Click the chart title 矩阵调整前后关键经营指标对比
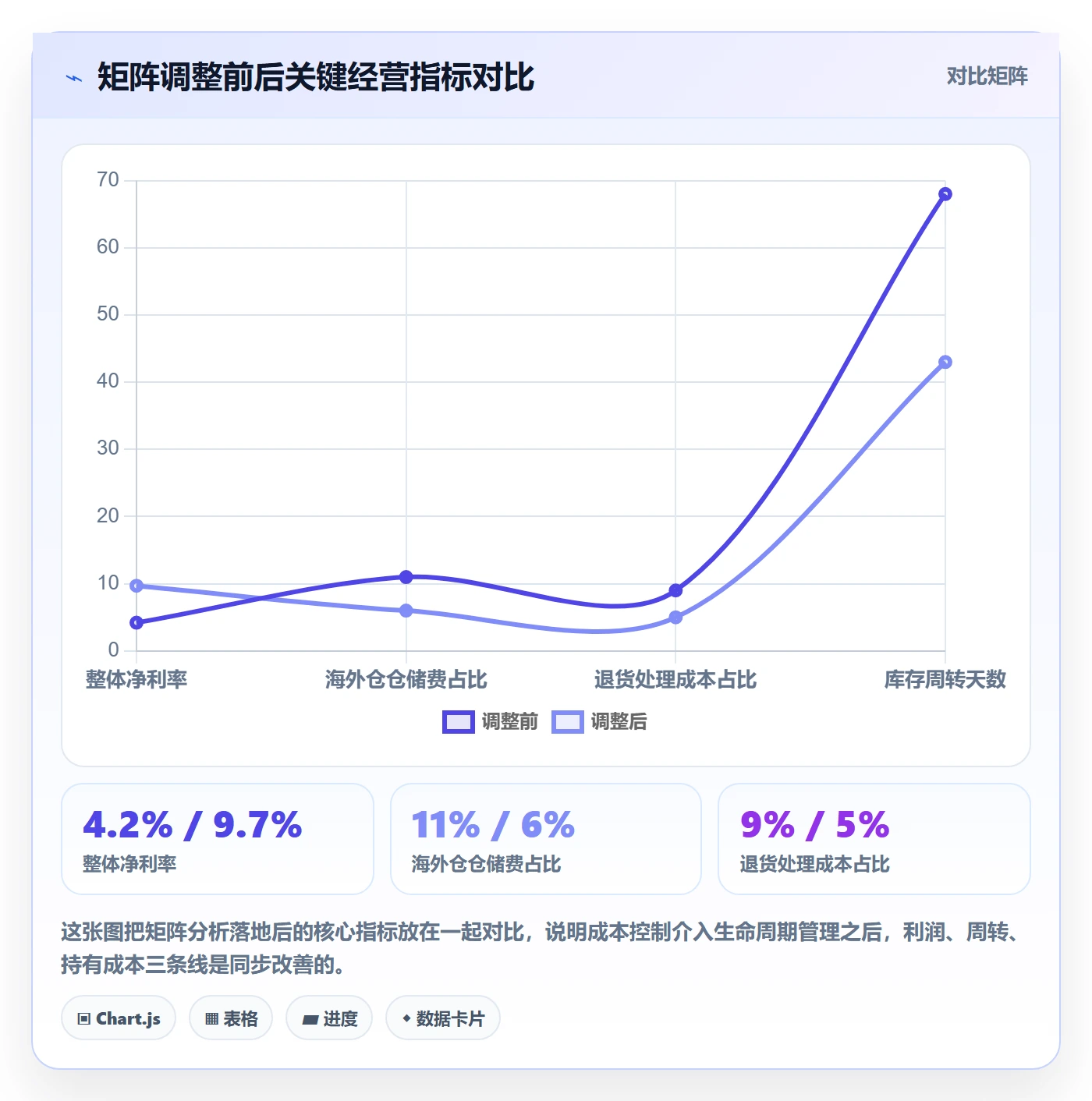 [316, 77]
